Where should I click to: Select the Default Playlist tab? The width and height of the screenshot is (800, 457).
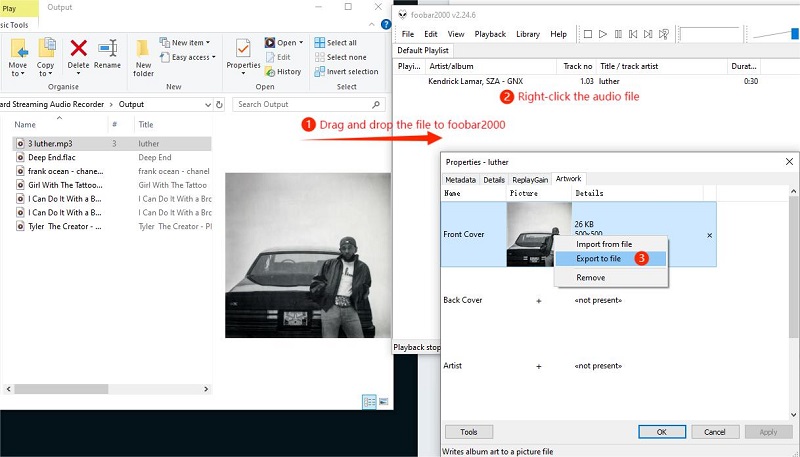[x=423, y=50]
